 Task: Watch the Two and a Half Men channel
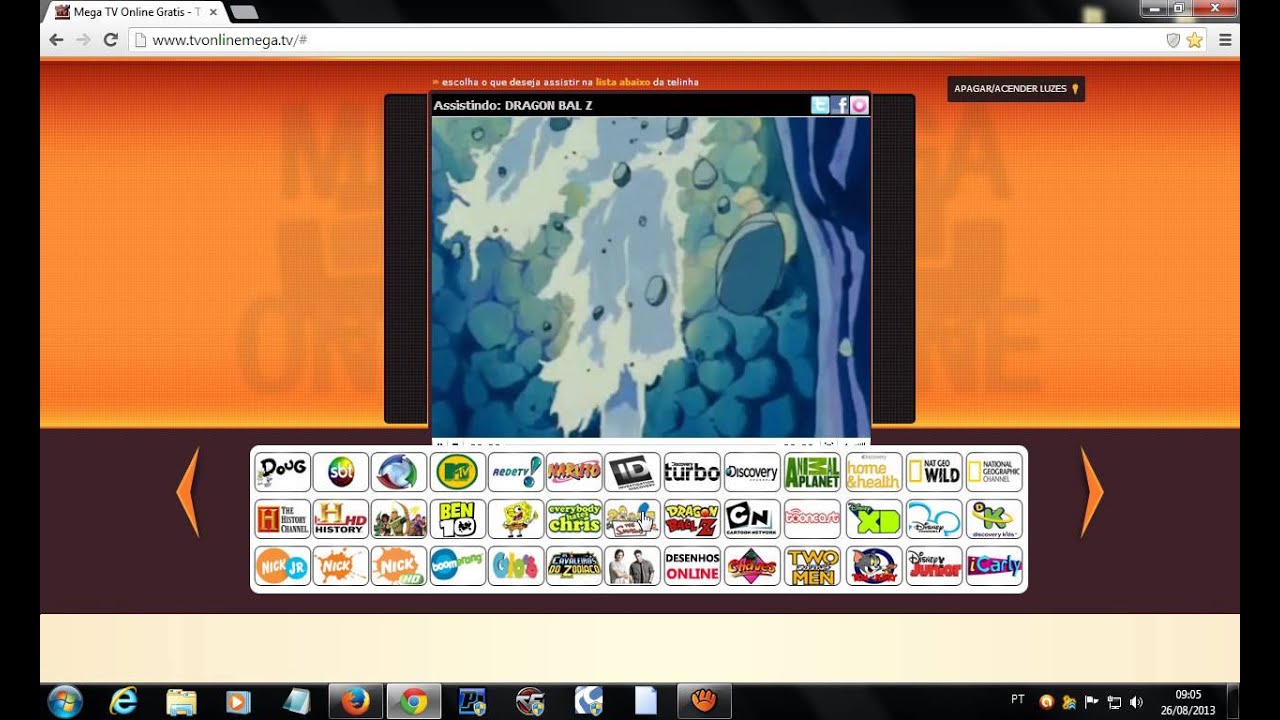tap(812, 566)
